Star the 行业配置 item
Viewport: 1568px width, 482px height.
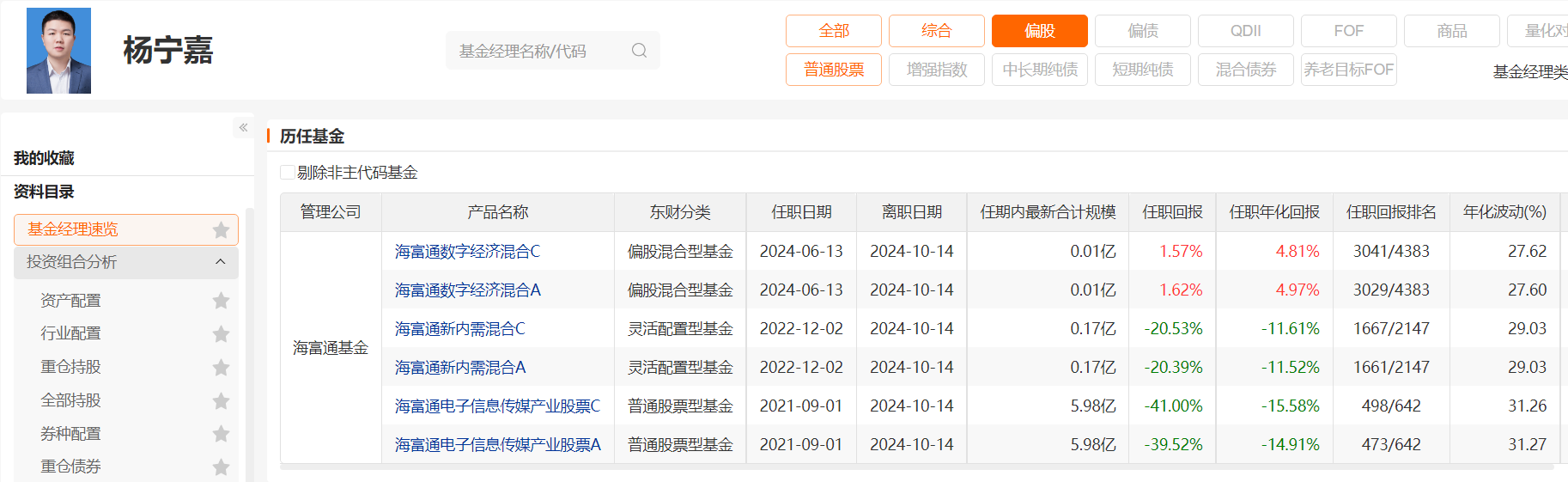pyautogui.click(x=221, y=333)
